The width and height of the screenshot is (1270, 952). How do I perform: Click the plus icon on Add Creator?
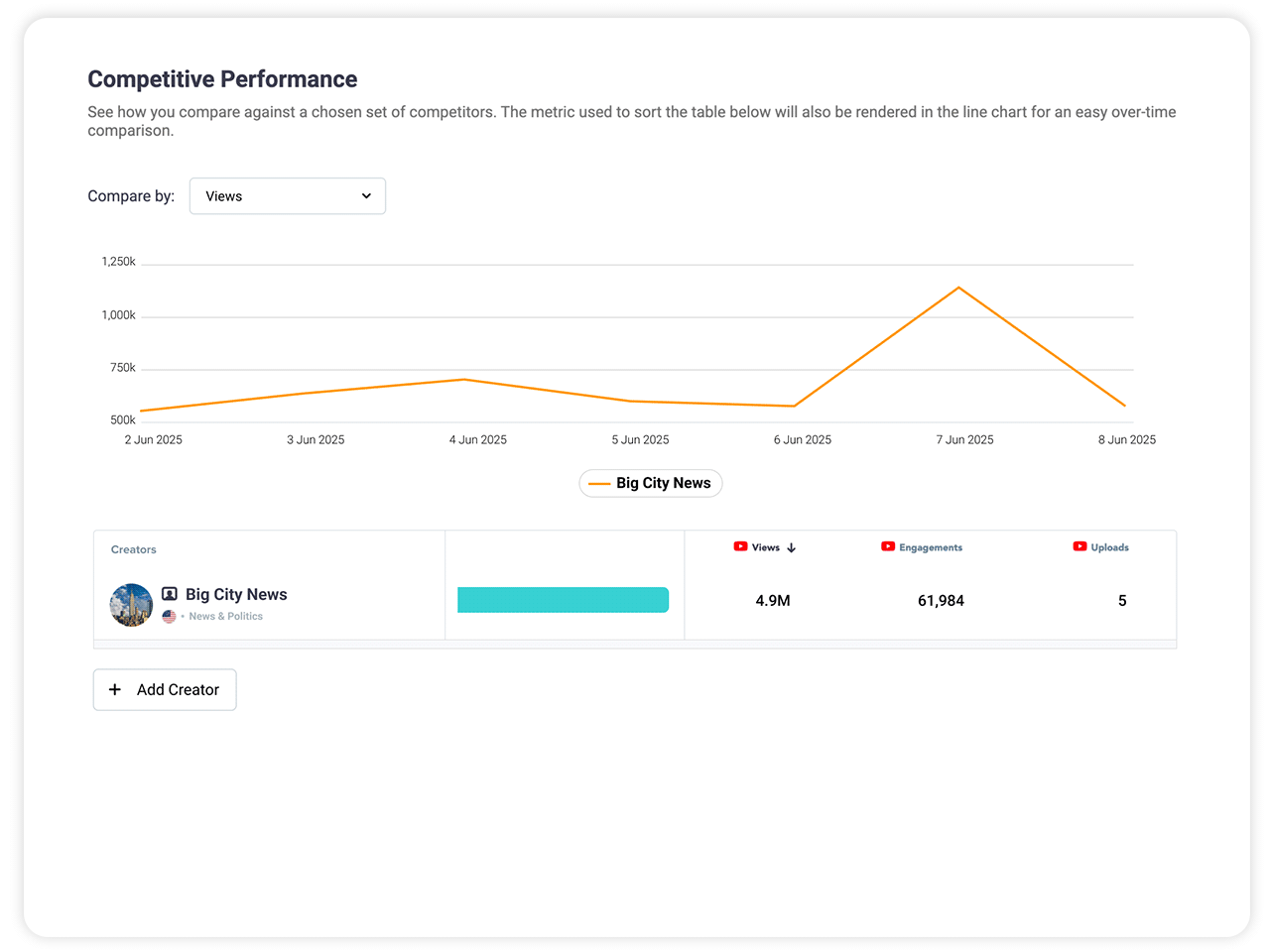[x=115, y=689]
